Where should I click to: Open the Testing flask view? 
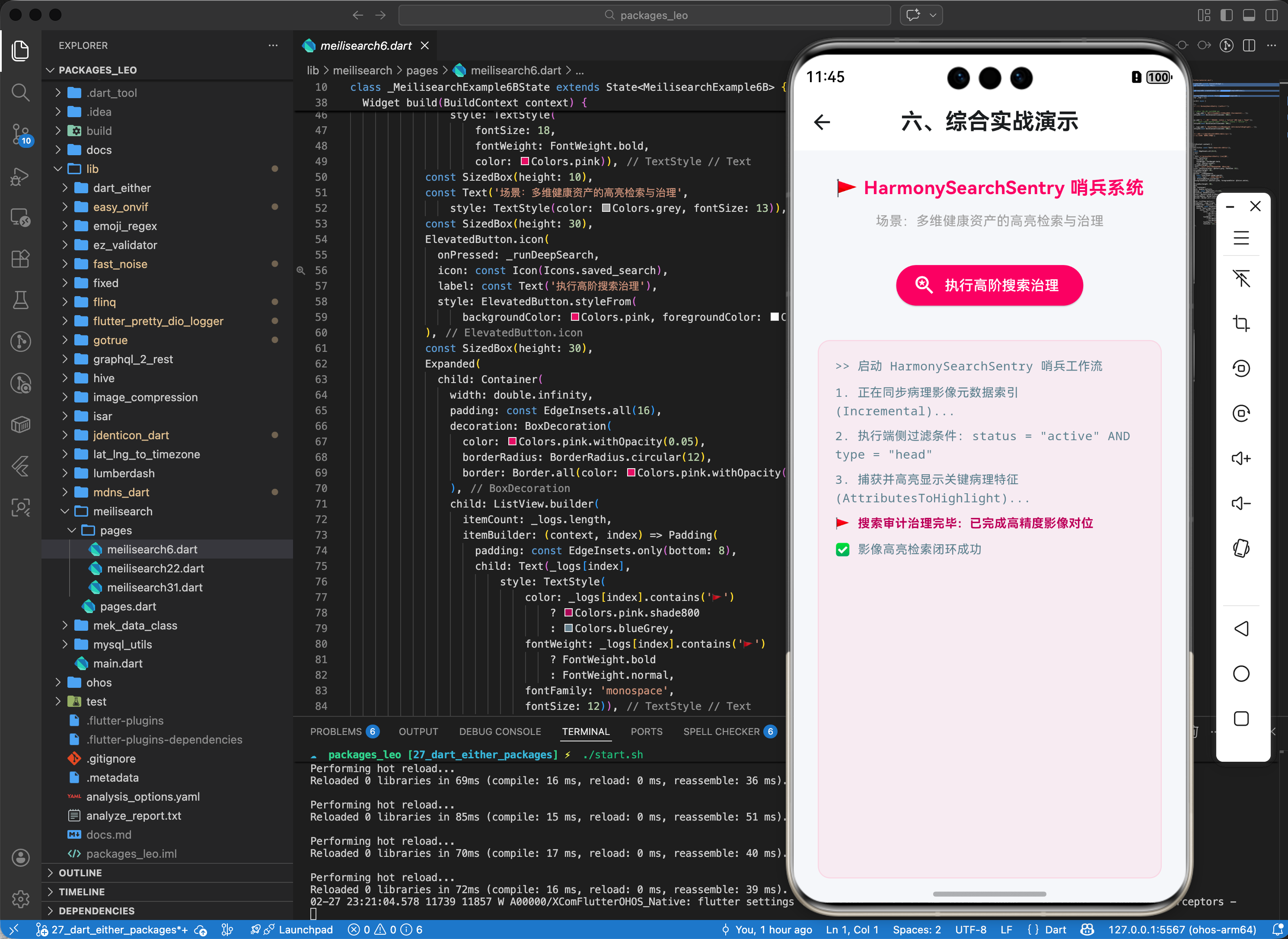pos(20,300)
